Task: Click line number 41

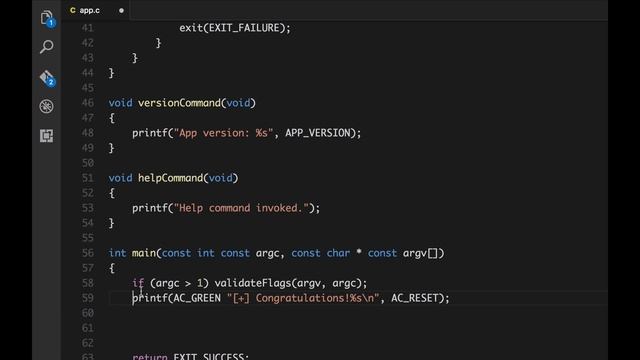Action: click(x=87, y=28)
